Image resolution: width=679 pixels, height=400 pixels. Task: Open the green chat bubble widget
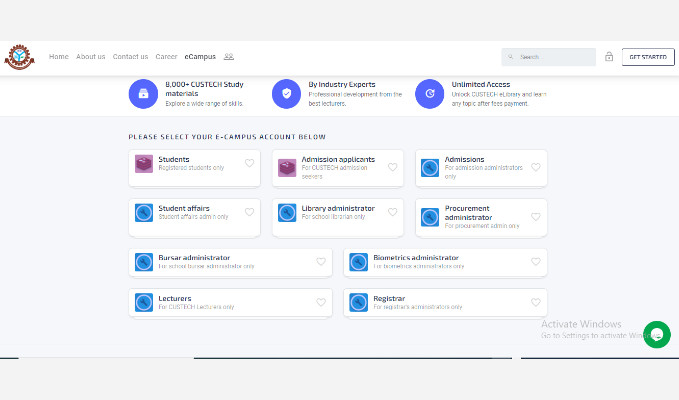[x=656, y=334]
